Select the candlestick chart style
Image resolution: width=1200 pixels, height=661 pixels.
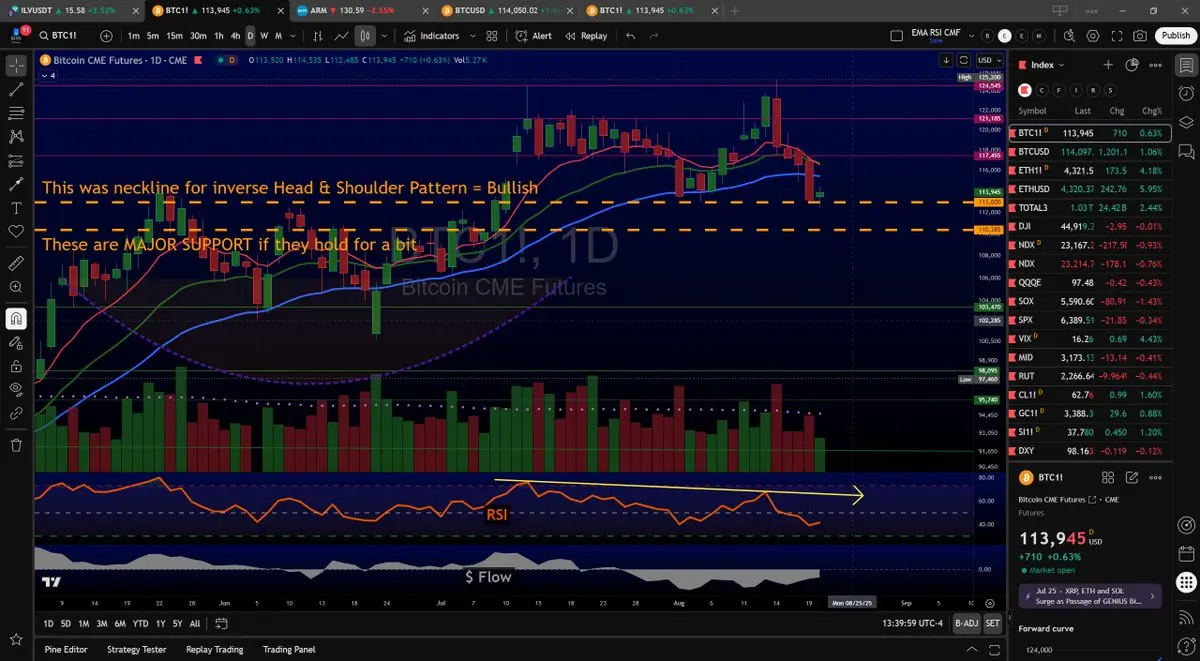pos(366,35)
